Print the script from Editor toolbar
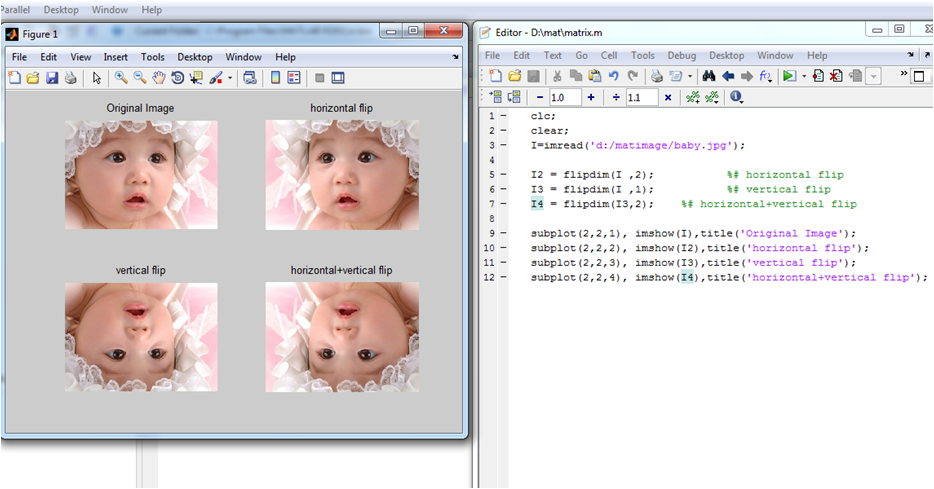The image size is (934, 489). point(657,76)
